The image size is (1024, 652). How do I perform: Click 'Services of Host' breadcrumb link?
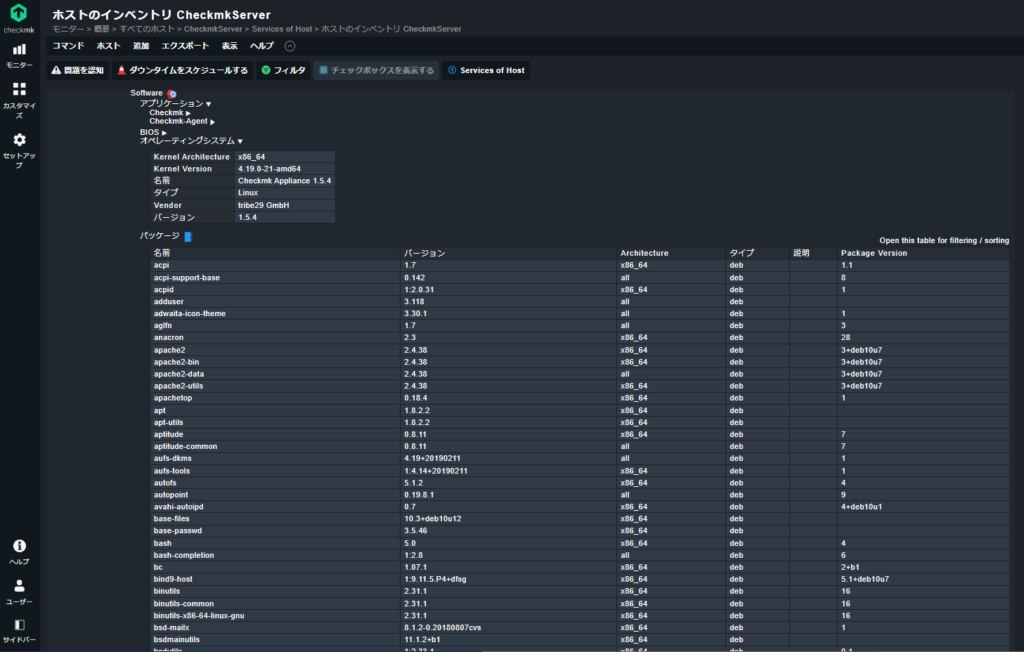pos(282,29)
